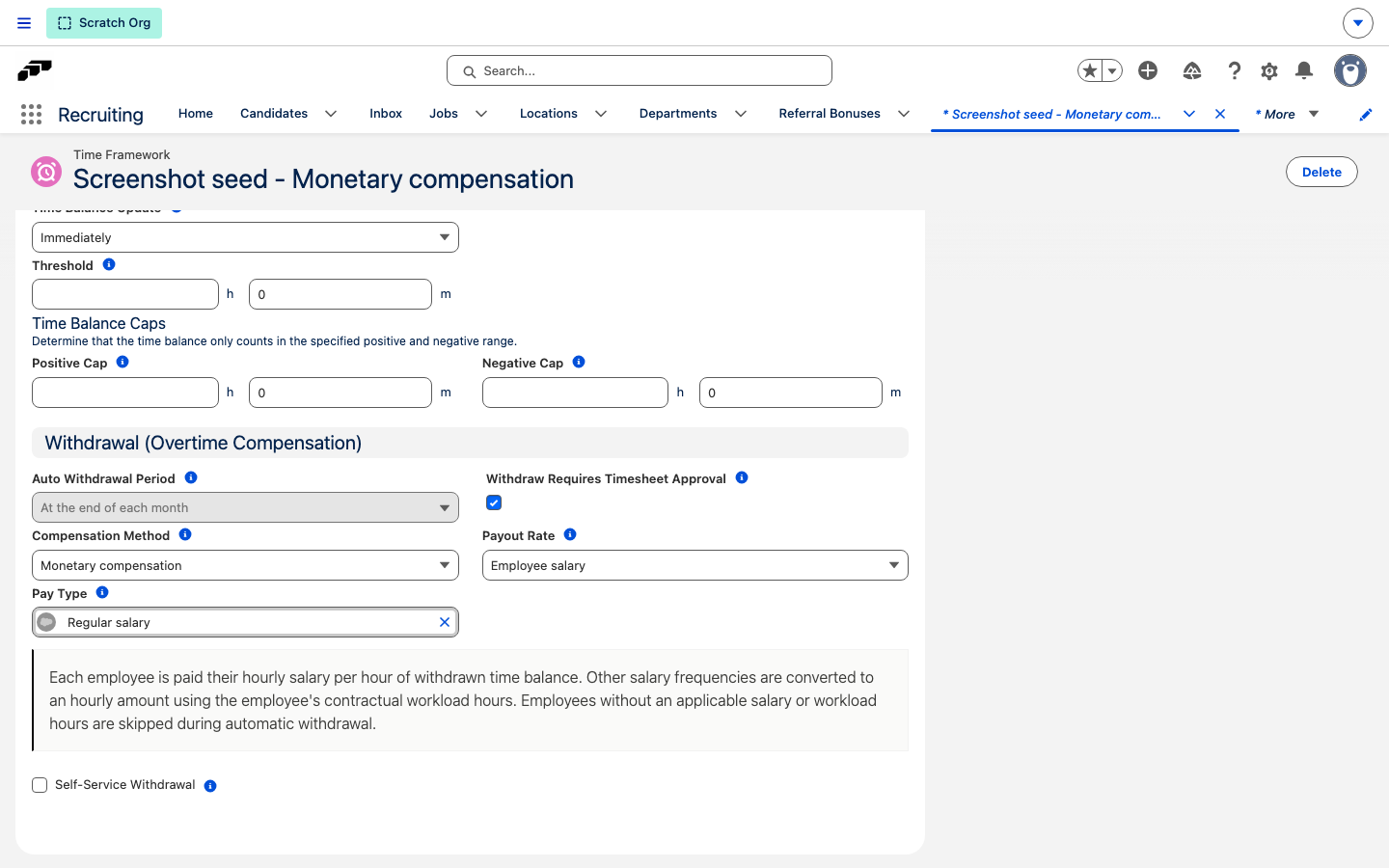Show Payout Rate info tooltip
Viewport: 1389px width, 868px height.
click(570, 534)
